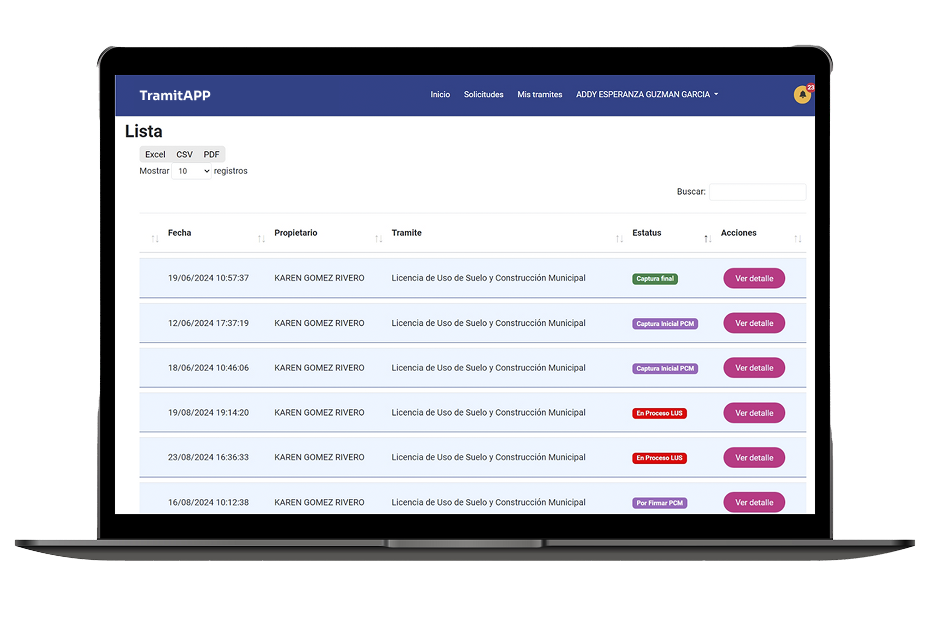
Task: View details of 16/08/2024 Por Firmar PCM row
Action: click(x=754, y=502)
